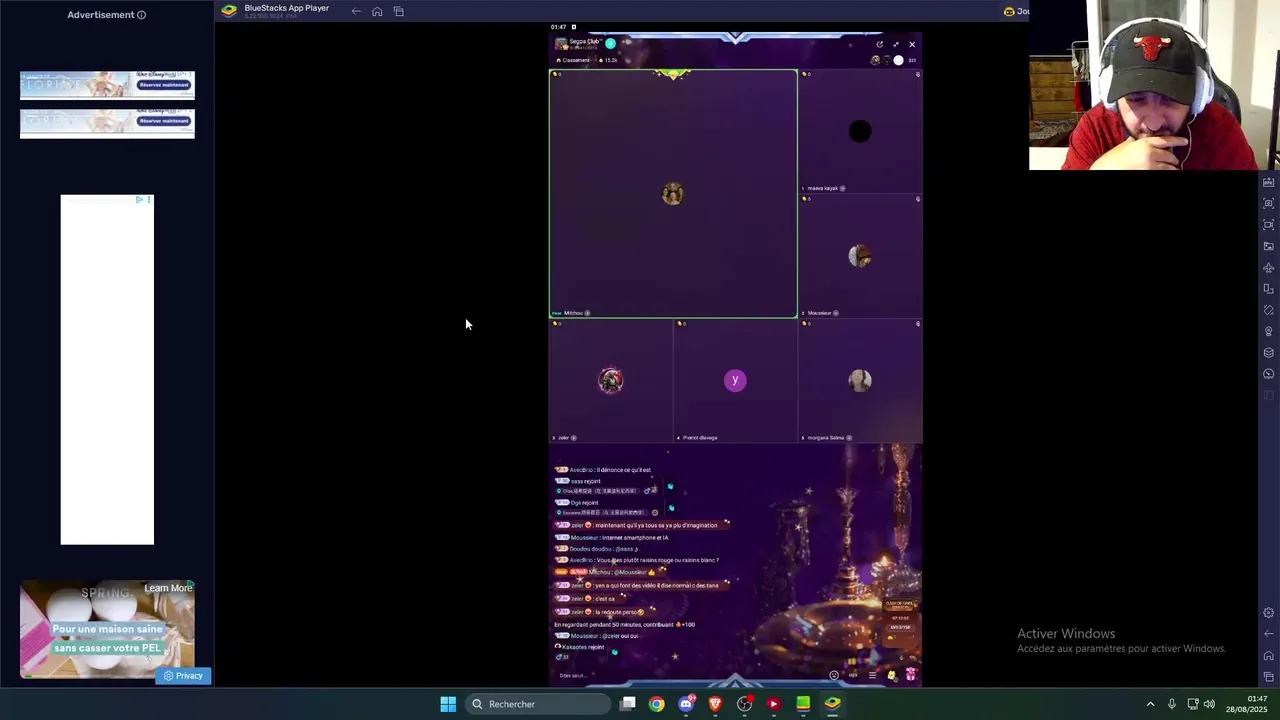Click the BlueStacks performance gauge sidebar icon
Screen dimensions: 1280x720
point(1269,374)
